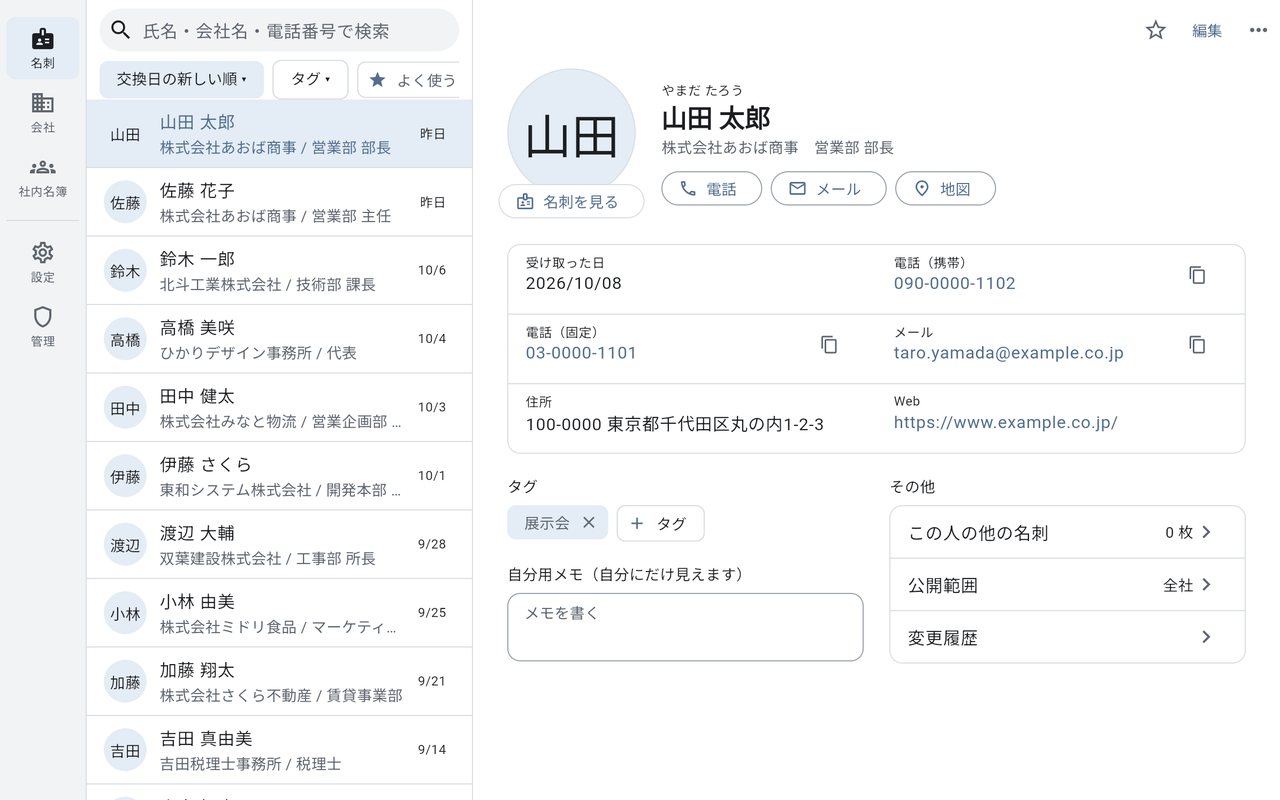The width and height of the screenshot is (1280, 800).
Task: Copy the mobile phone number 090-0000-1102
Action: (x=1197, y=275)
